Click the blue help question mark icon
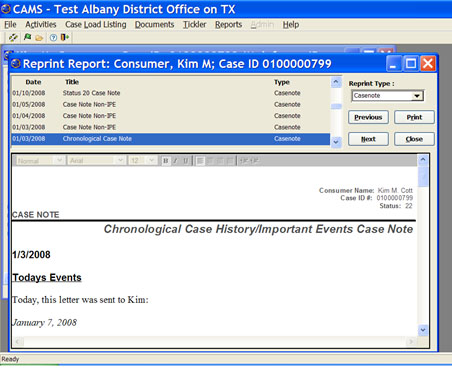This screenshot has height=369, width=452. pos(53,38)
